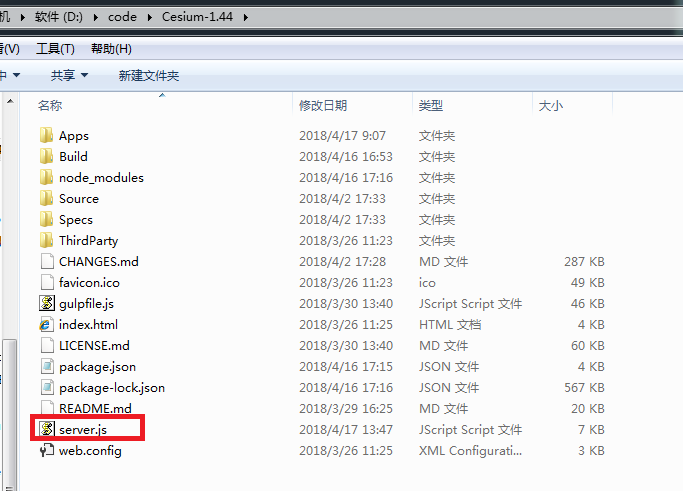This screenshot has width=683, height=491.
Task: Go to the code folder breadcrumb
Action: click(x=122, y=17)
